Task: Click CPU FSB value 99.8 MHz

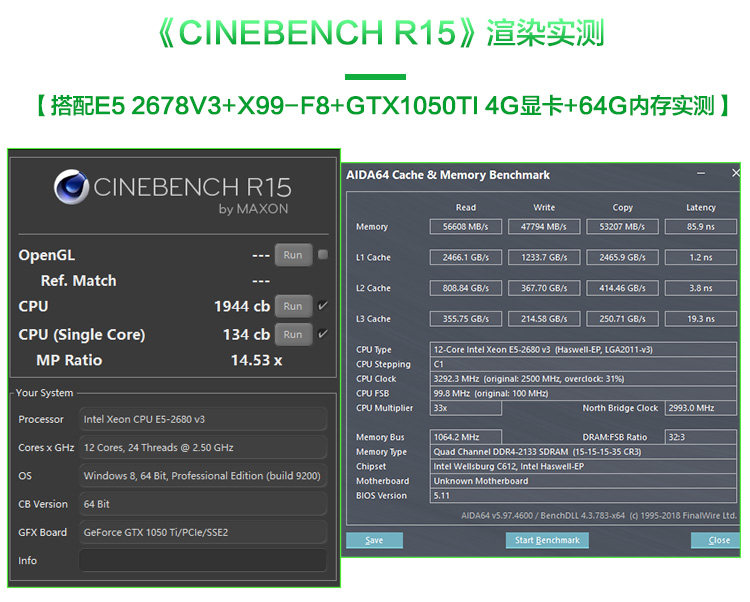Action: pos(583,394)
